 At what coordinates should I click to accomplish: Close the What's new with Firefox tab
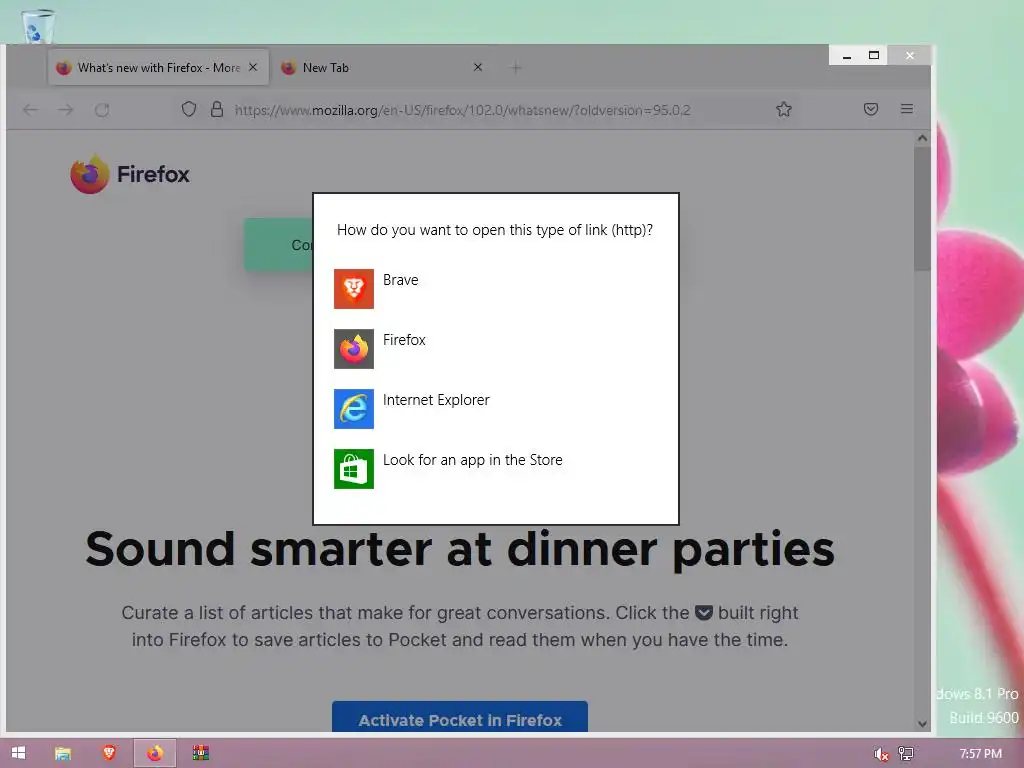coord(253,67)
